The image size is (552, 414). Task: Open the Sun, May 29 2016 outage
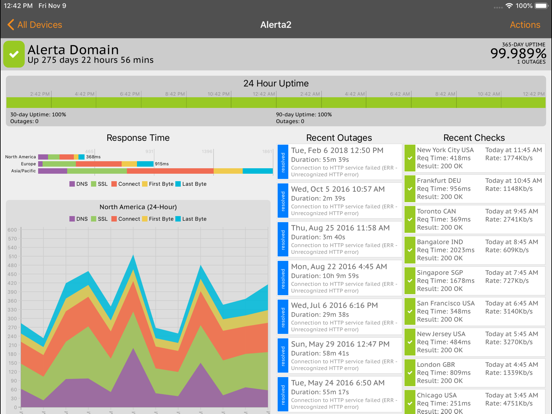point(339,356)
